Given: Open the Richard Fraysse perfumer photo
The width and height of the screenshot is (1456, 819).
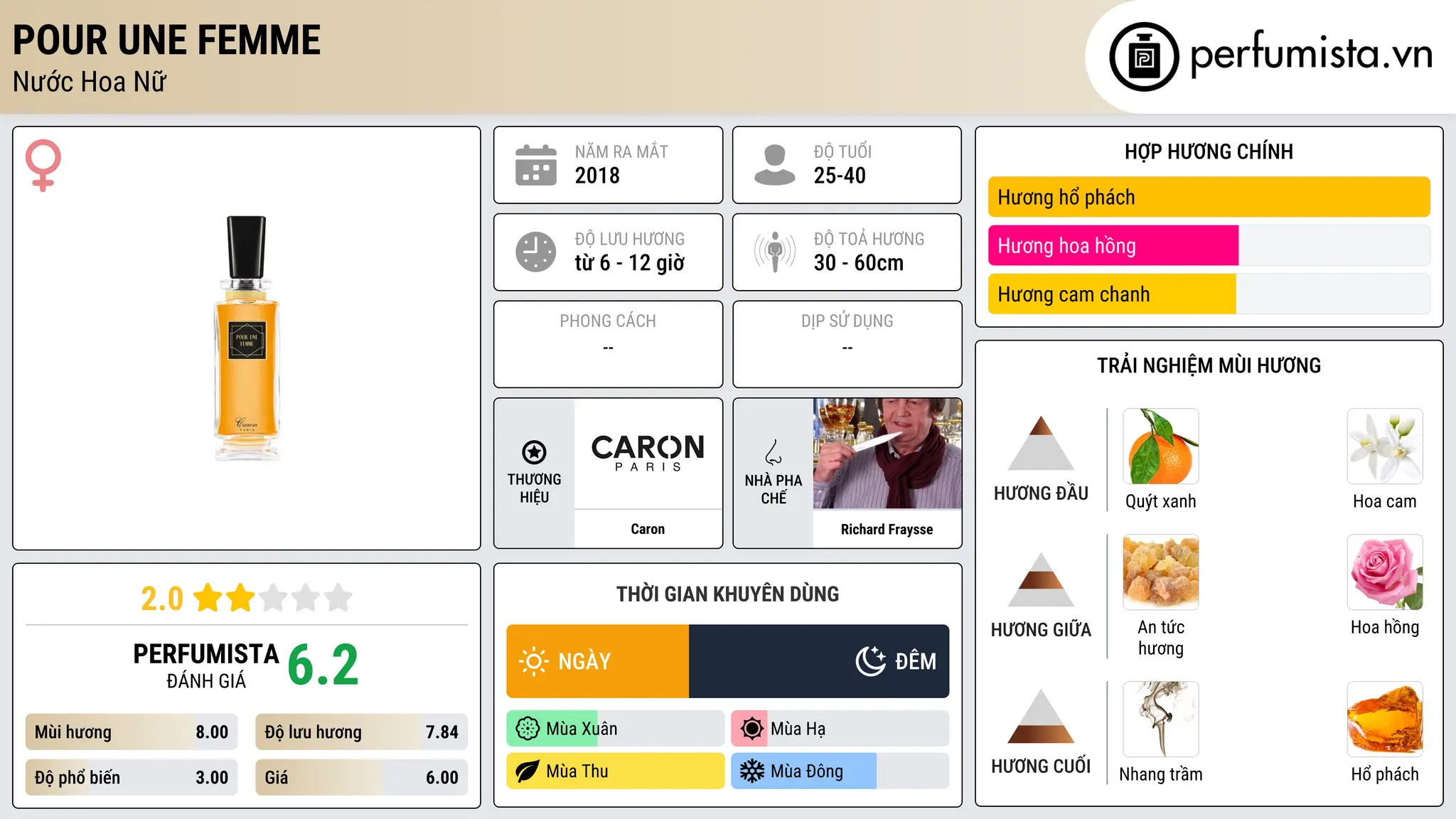Looking at the screenshot, I should (x=887, y=454).
